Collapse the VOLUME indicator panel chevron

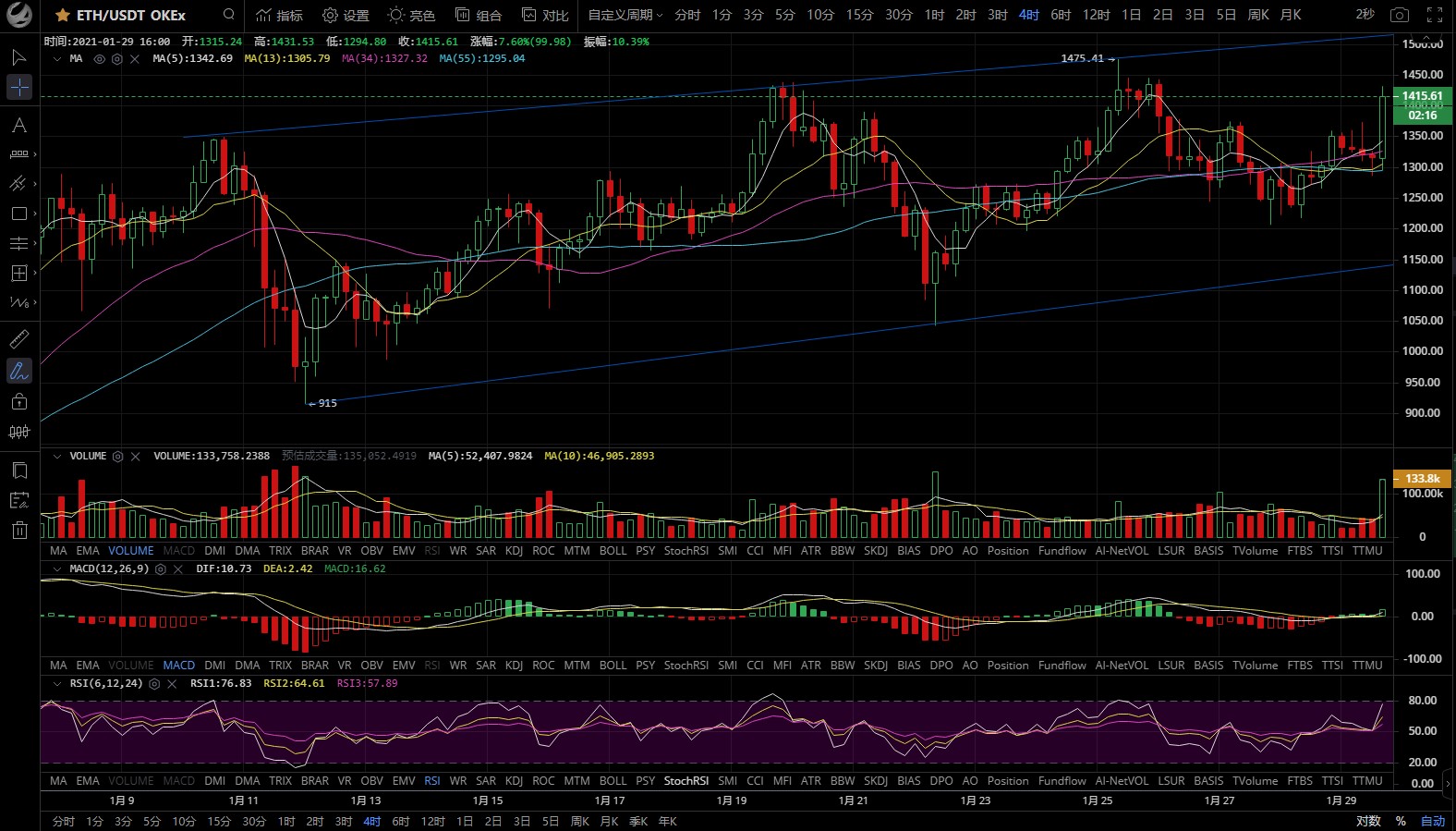[57, 457]
